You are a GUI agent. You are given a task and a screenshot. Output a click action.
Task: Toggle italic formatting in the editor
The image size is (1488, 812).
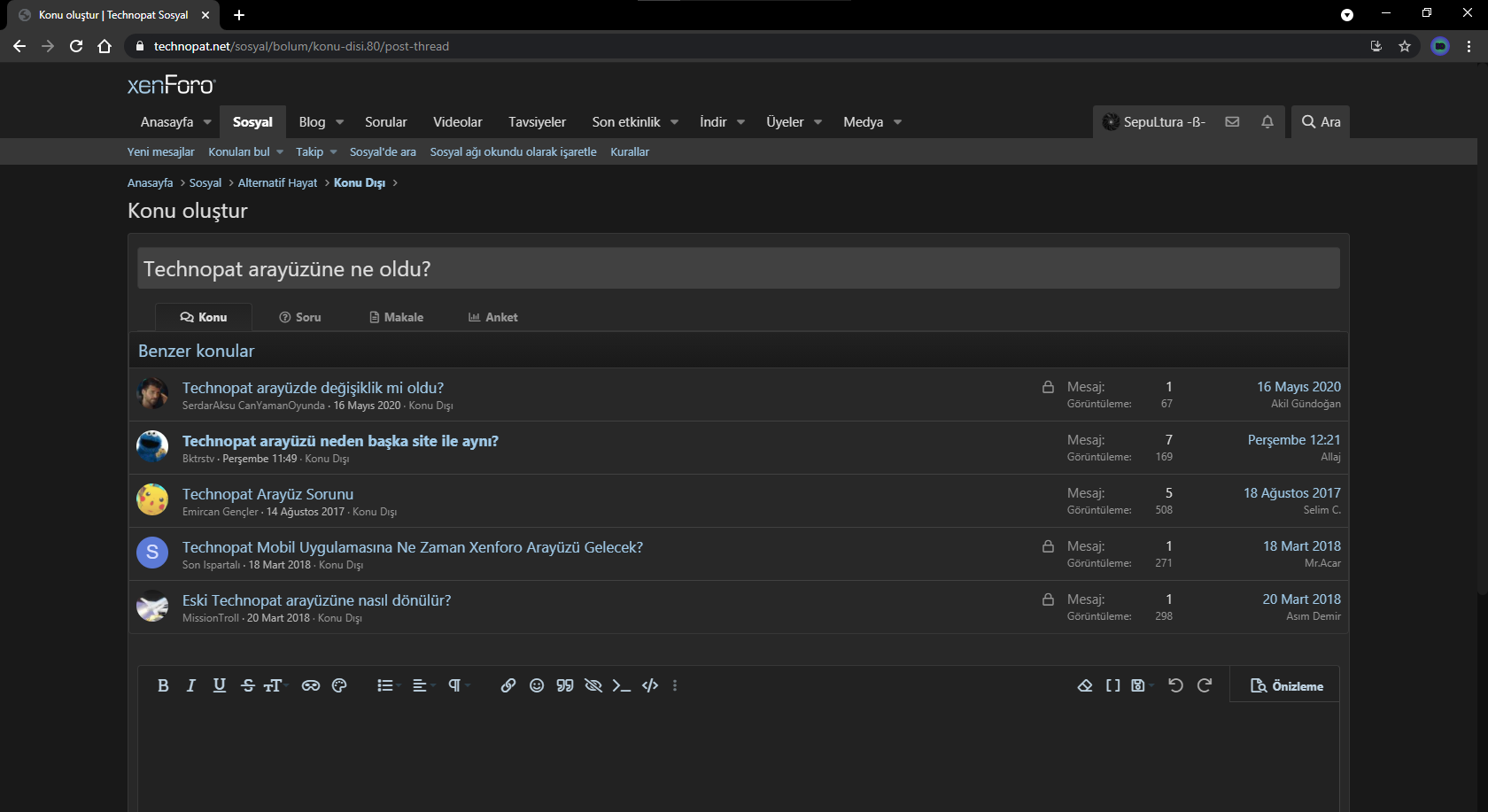point(190,685)
